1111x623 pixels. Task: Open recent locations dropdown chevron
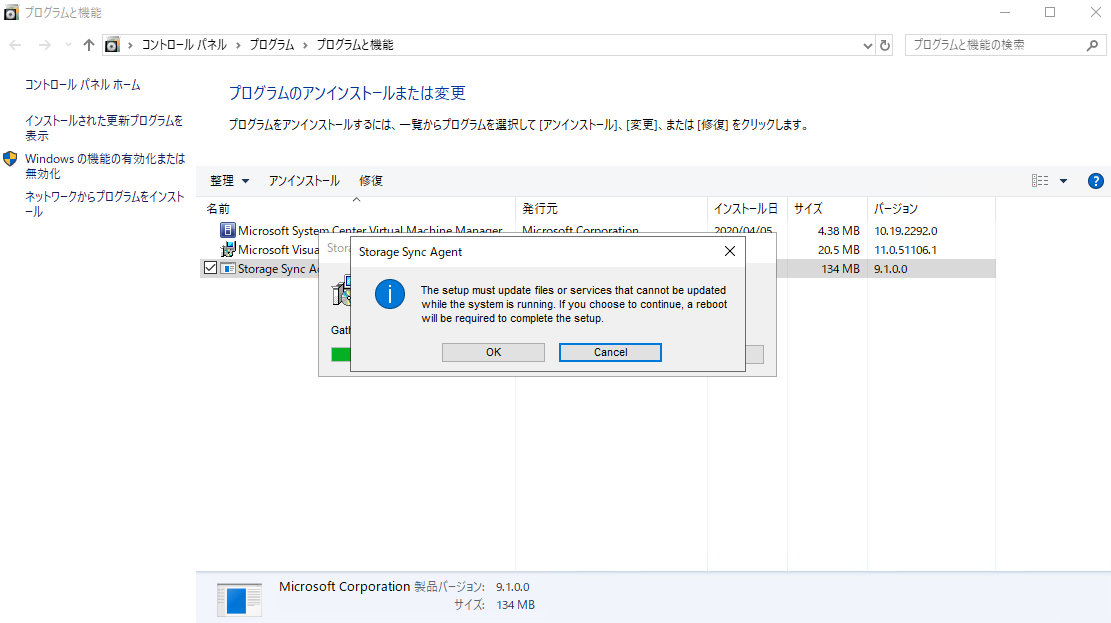68,45
